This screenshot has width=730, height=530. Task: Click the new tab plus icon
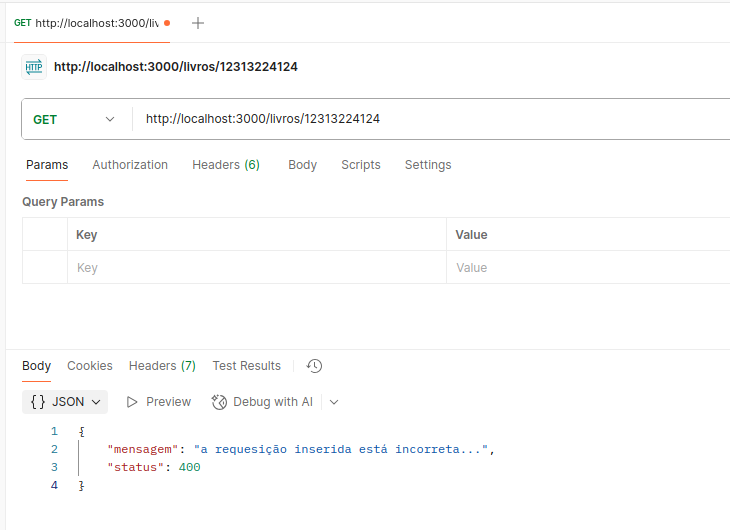click(x=198, y=23)
